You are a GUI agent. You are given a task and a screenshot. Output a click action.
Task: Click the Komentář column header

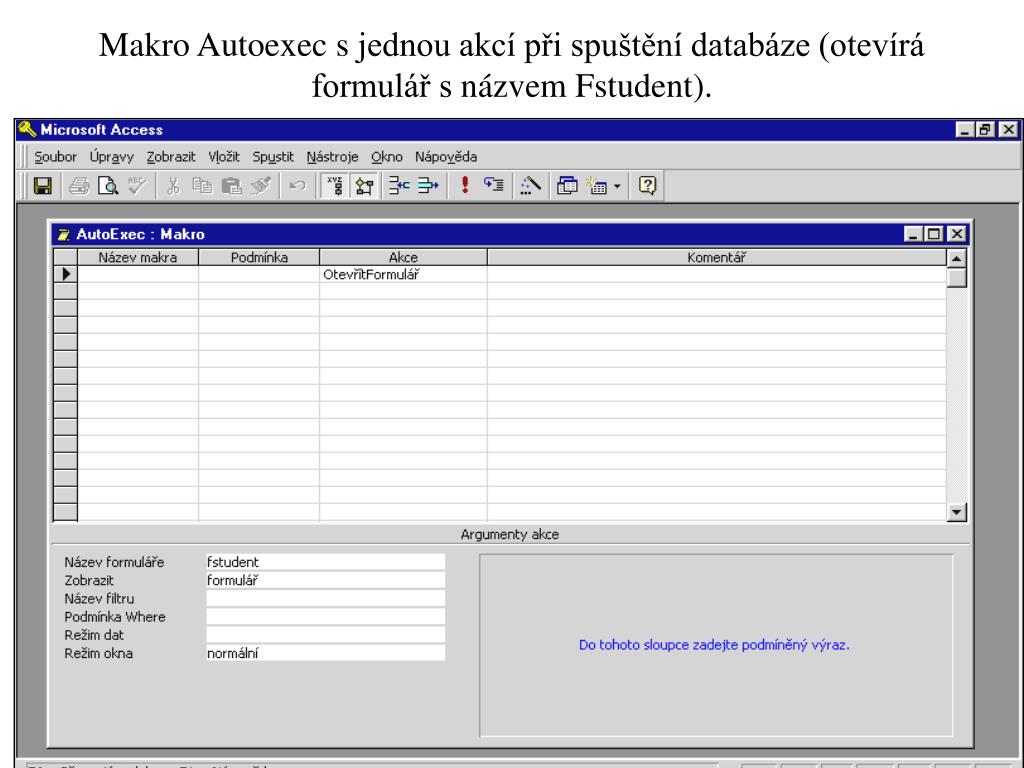click(716, 257)
